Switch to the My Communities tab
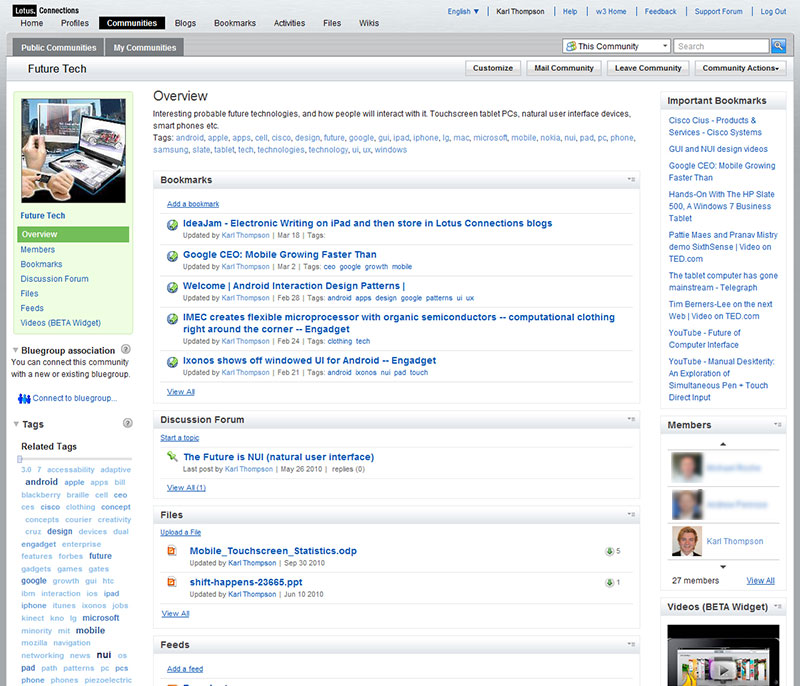800x686 pixels. [144, 47]
